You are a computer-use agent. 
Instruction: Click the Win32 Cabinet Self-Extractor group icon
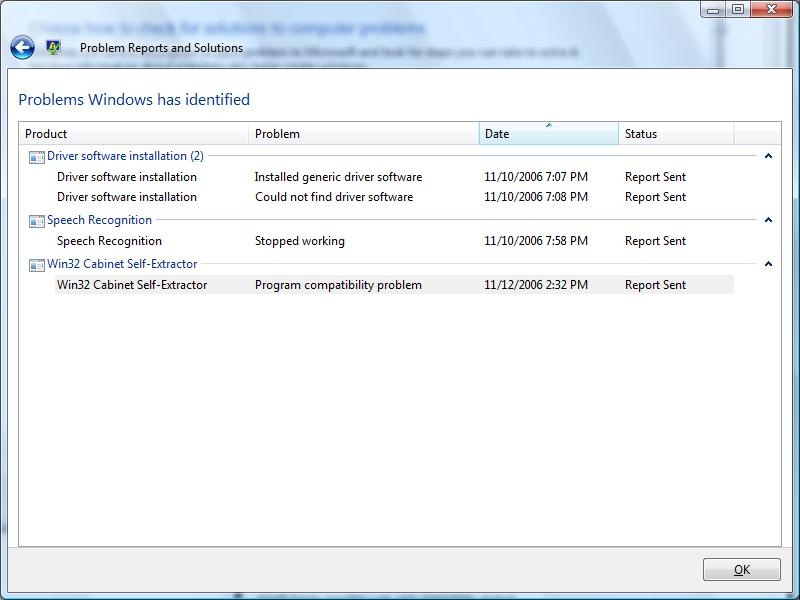37,265
